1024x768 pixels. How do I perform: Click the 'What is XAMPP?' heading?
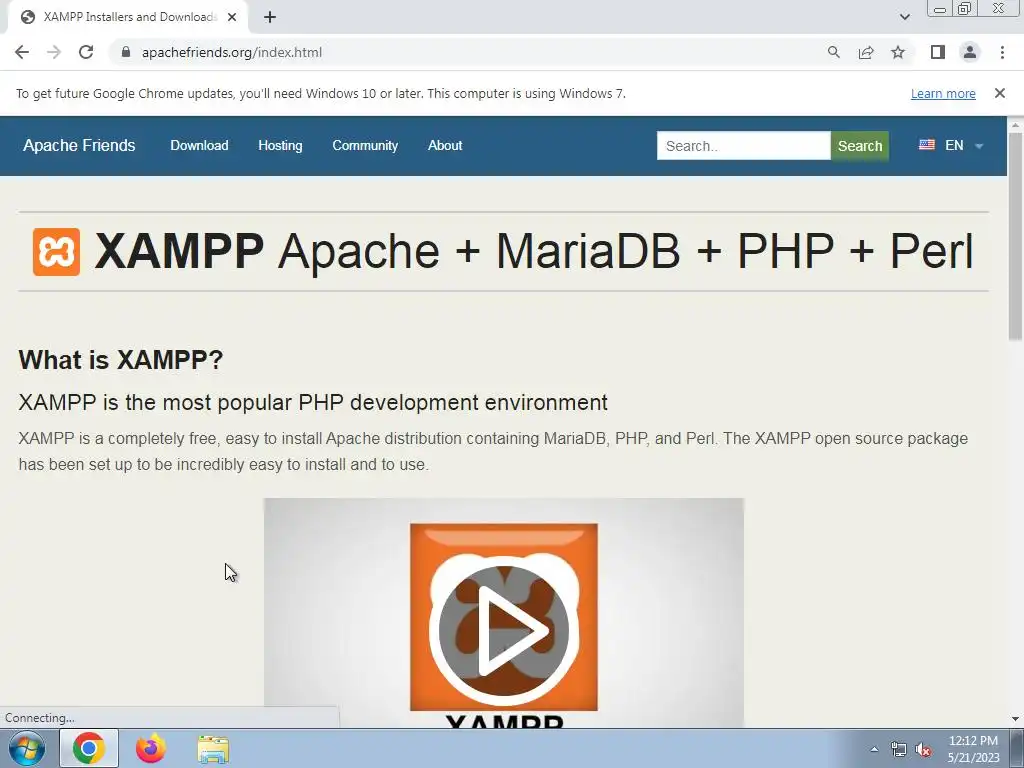121,359
